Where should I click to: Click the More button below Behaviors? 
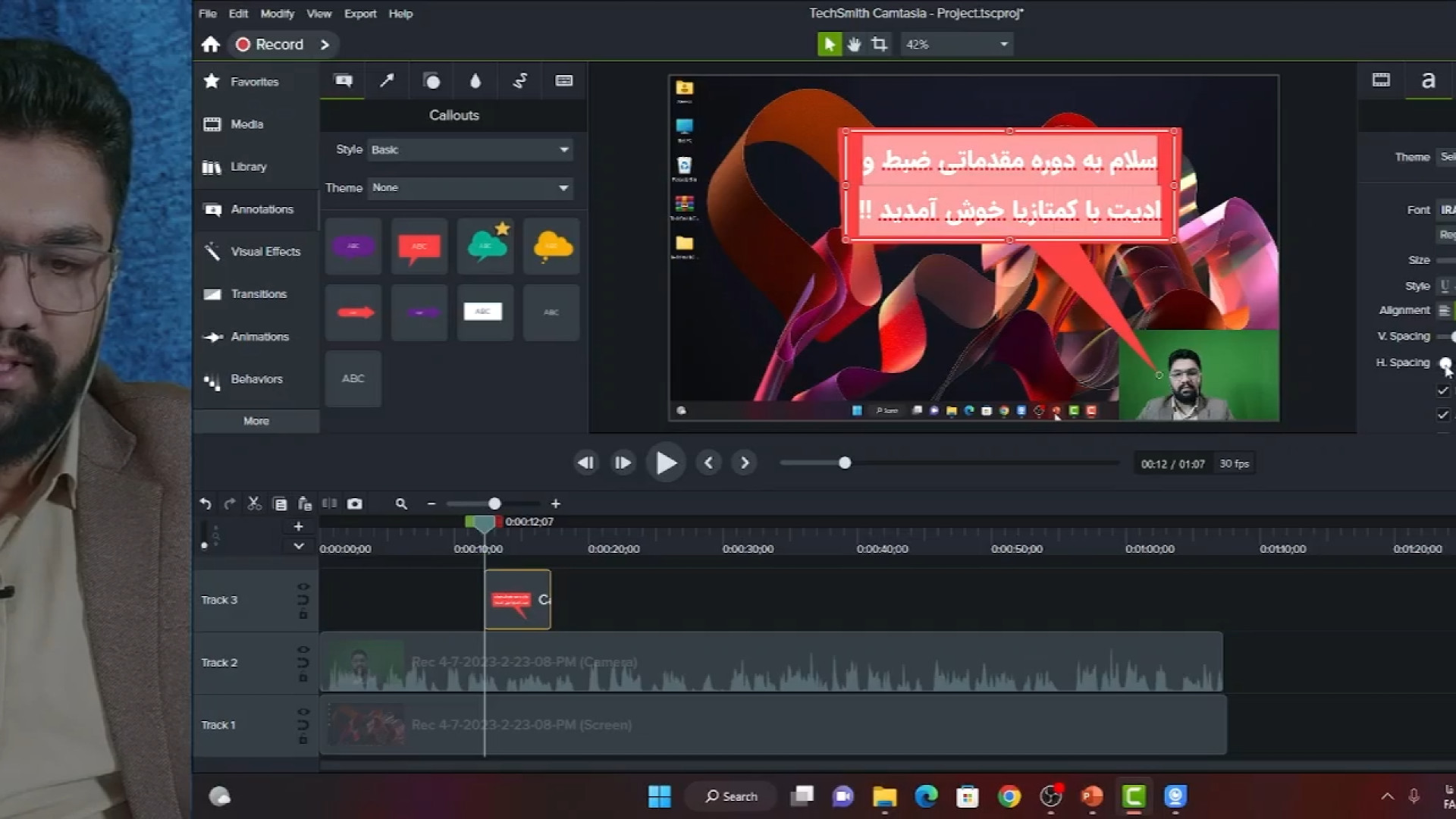256,421
